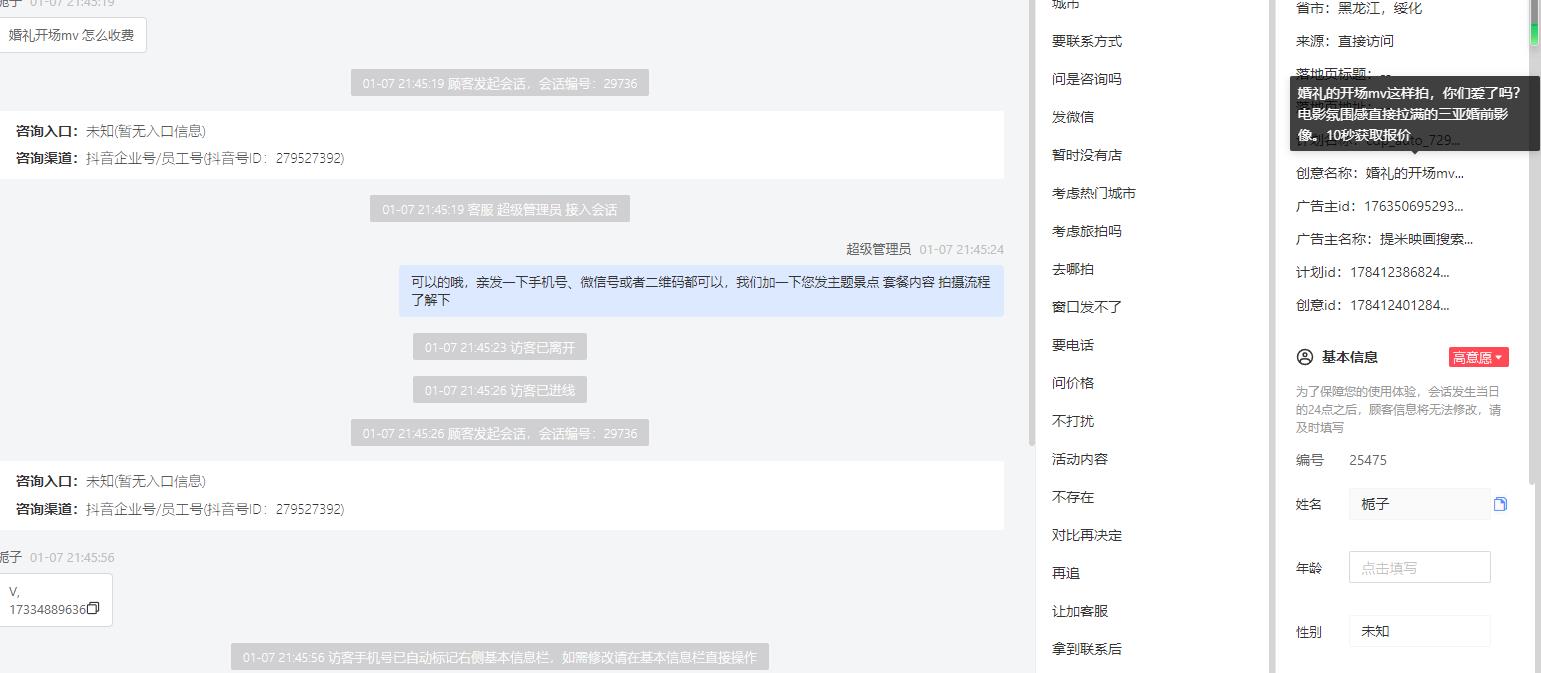The width and height of the screenshot is (1541, 673).
Task: Pick the 不存在 quick reply
Action: click(1073, 497)
